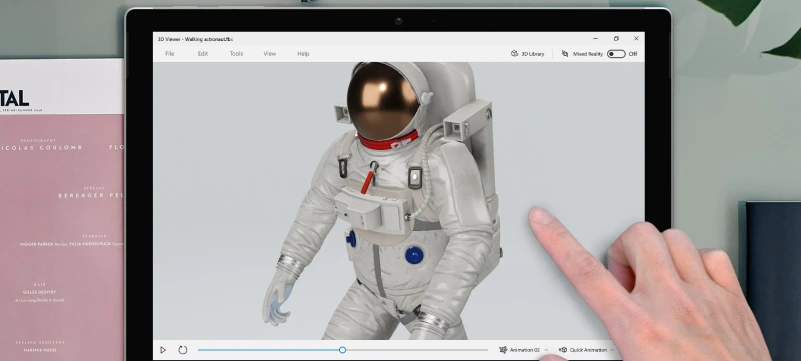This screenshot has width=801, height=361.
Task: Open the Help menu
Action: click(303, 54)
